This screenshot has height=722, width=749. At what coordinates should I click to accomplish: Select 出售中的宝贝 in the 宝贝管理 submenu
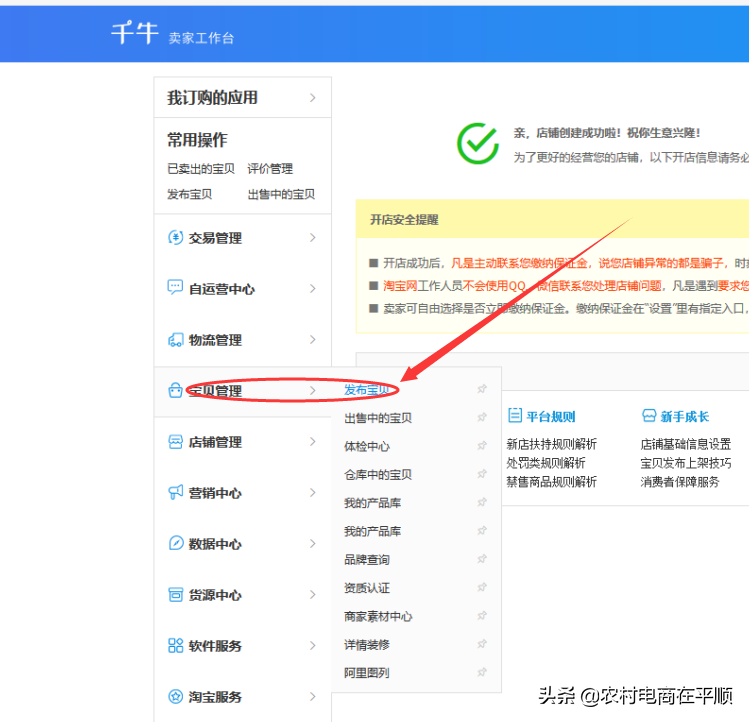point(378,418)
